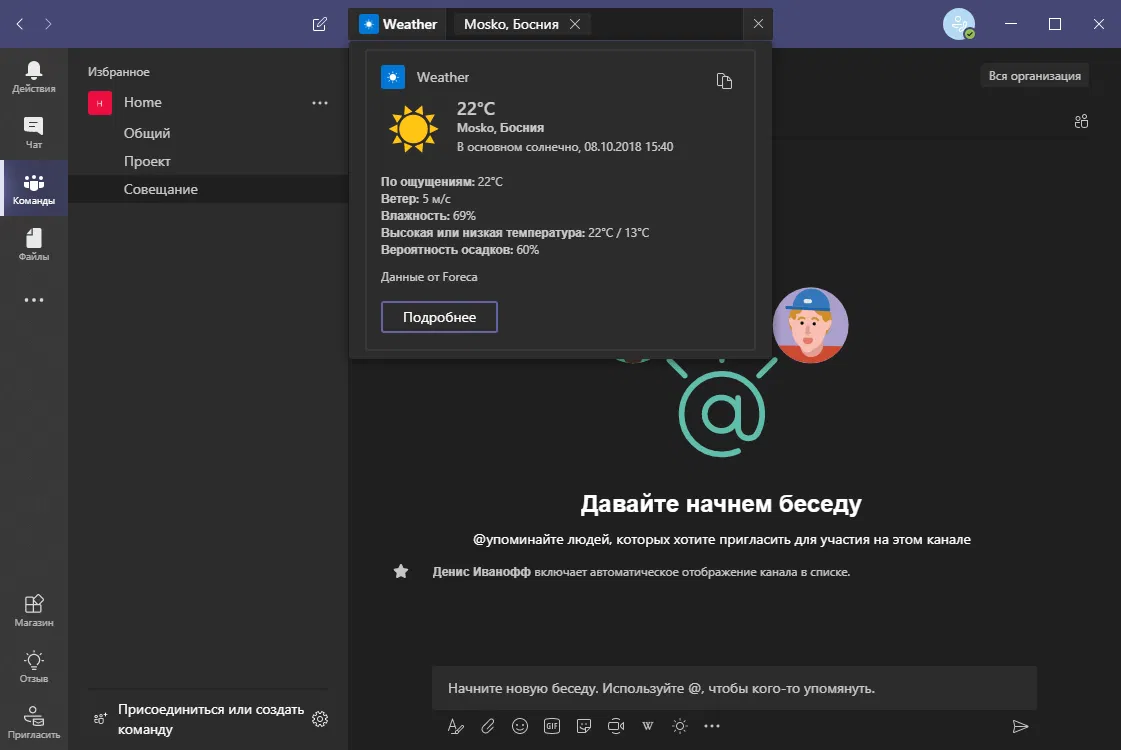Insert a GIF from the toolbar
This screenshot has width=1121, height=750.
[552, 726]
